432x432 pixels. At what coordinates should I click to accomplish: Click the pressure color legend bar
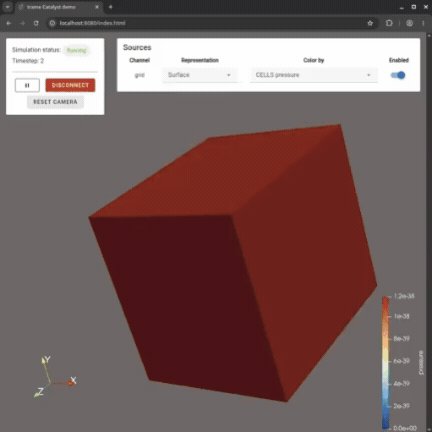tap(385, 362)
